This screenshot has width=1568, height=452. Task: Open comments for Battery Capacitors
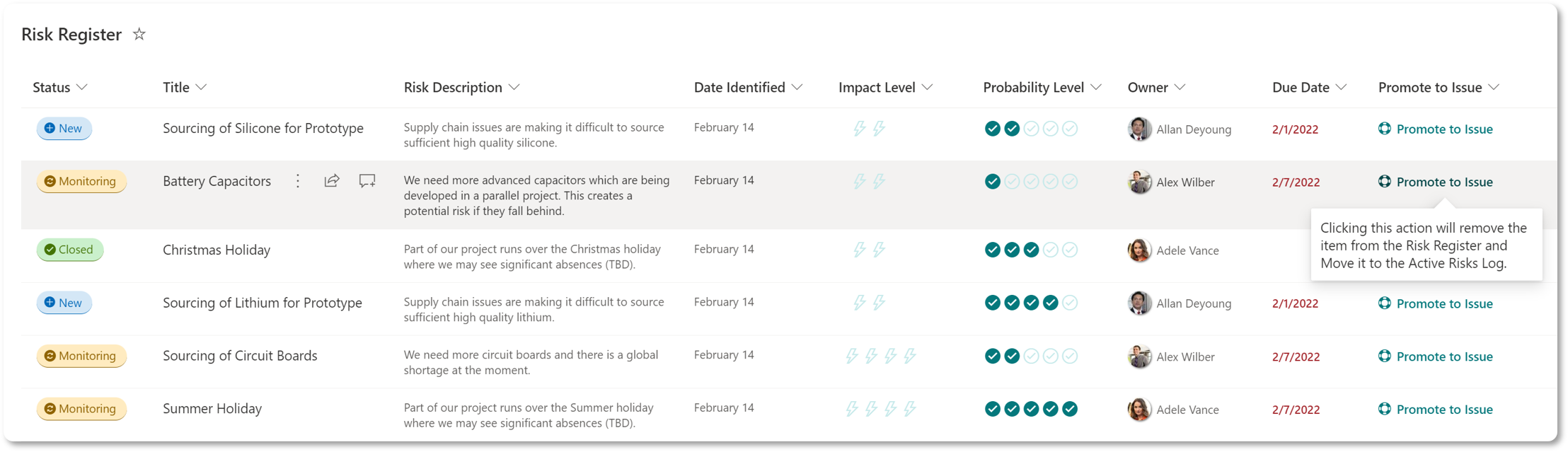pyautogui.click(x=367, y=181)
